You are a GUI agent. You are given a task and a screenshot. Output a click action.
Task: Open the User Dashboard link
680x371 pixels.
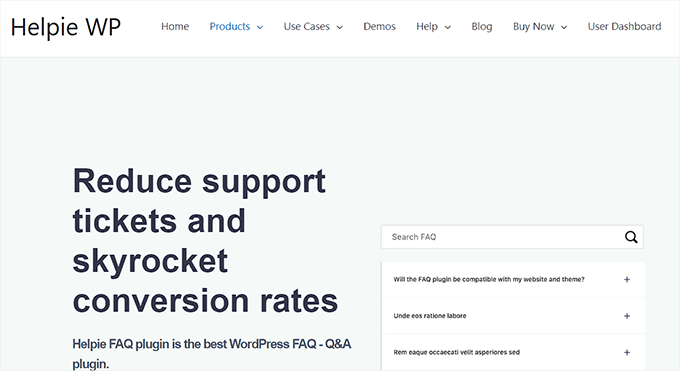click(624, 26)
